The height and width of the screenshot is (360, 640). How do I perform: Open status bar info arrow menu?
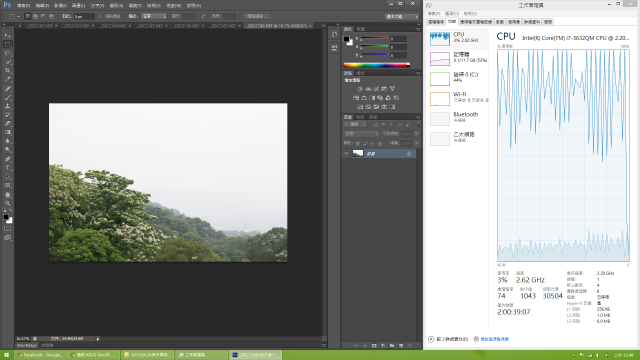(x=98, y=339)
